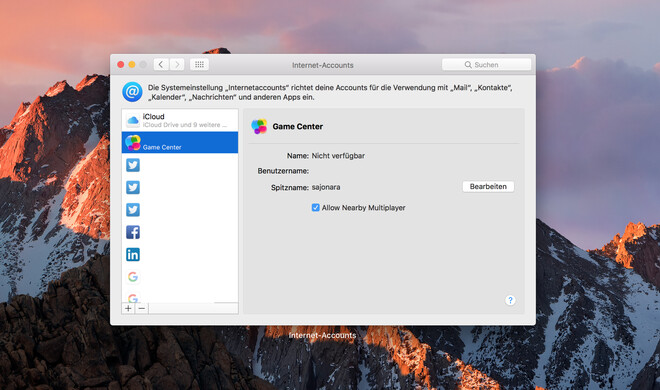The image size is (660, 390).
Task: Focus the Suchen search field
Action: click(x=486, y=64)
